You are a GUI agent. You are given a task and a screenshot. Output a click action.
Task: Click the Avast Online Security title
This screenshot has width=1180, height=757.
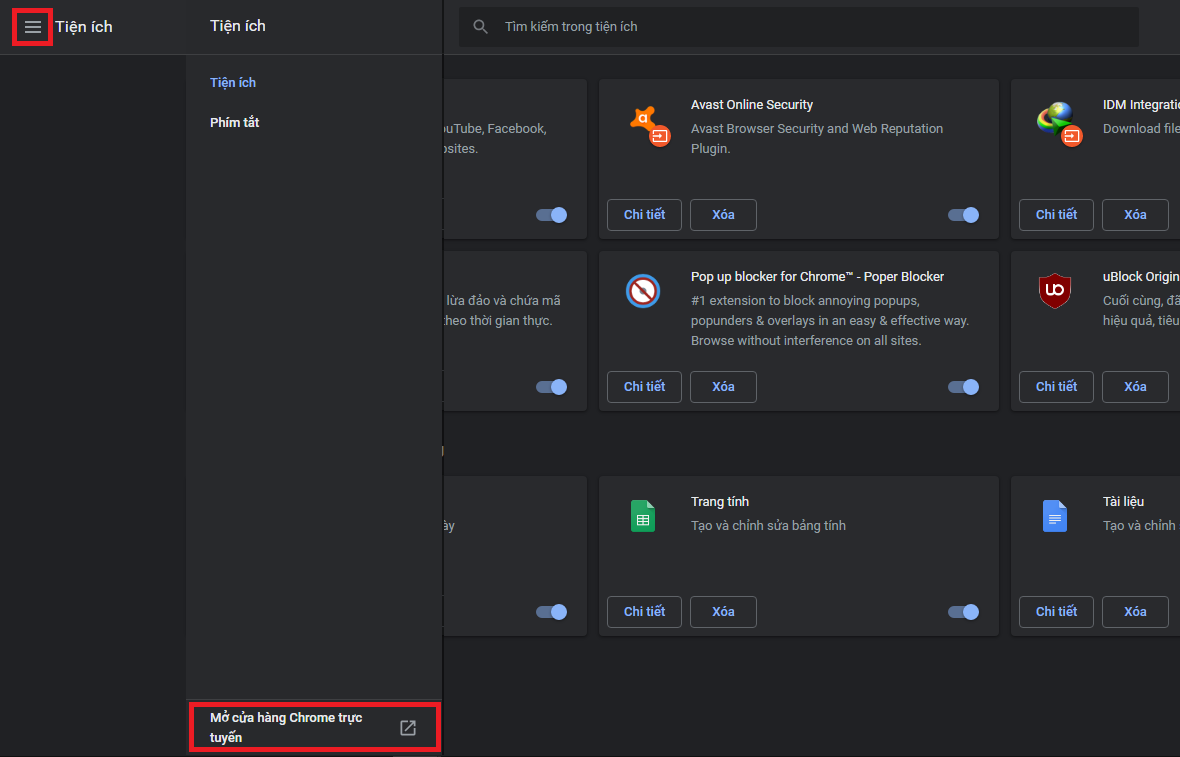coord(752,105)
